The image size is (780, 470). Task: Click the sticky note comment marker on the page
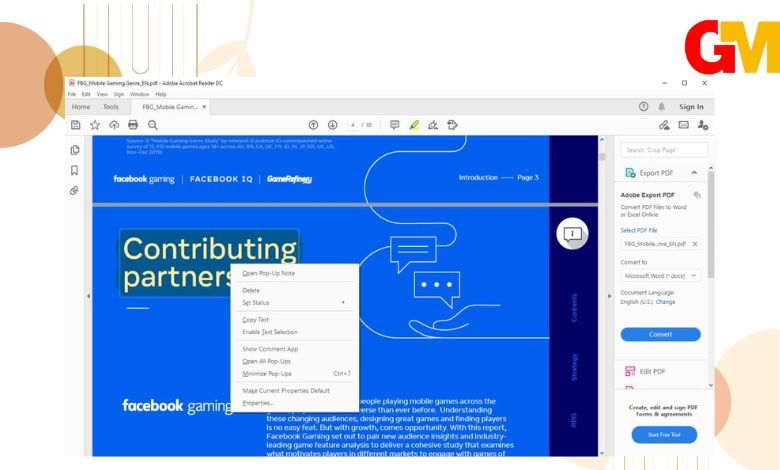(x=572, y=233)
